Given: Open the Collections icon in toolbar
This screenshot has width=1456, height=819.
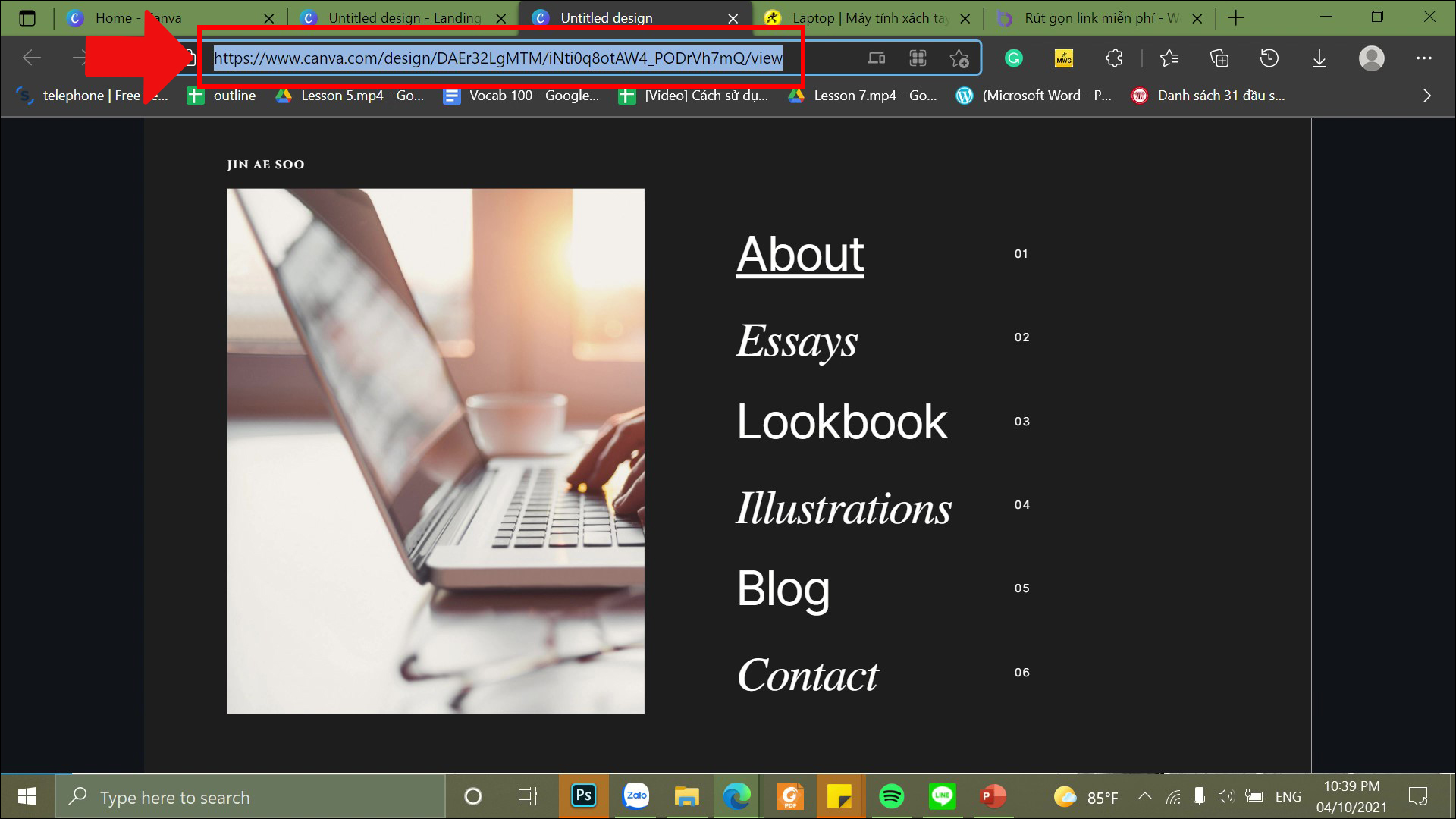Looking at the screenshot, I should [1219, 58].
